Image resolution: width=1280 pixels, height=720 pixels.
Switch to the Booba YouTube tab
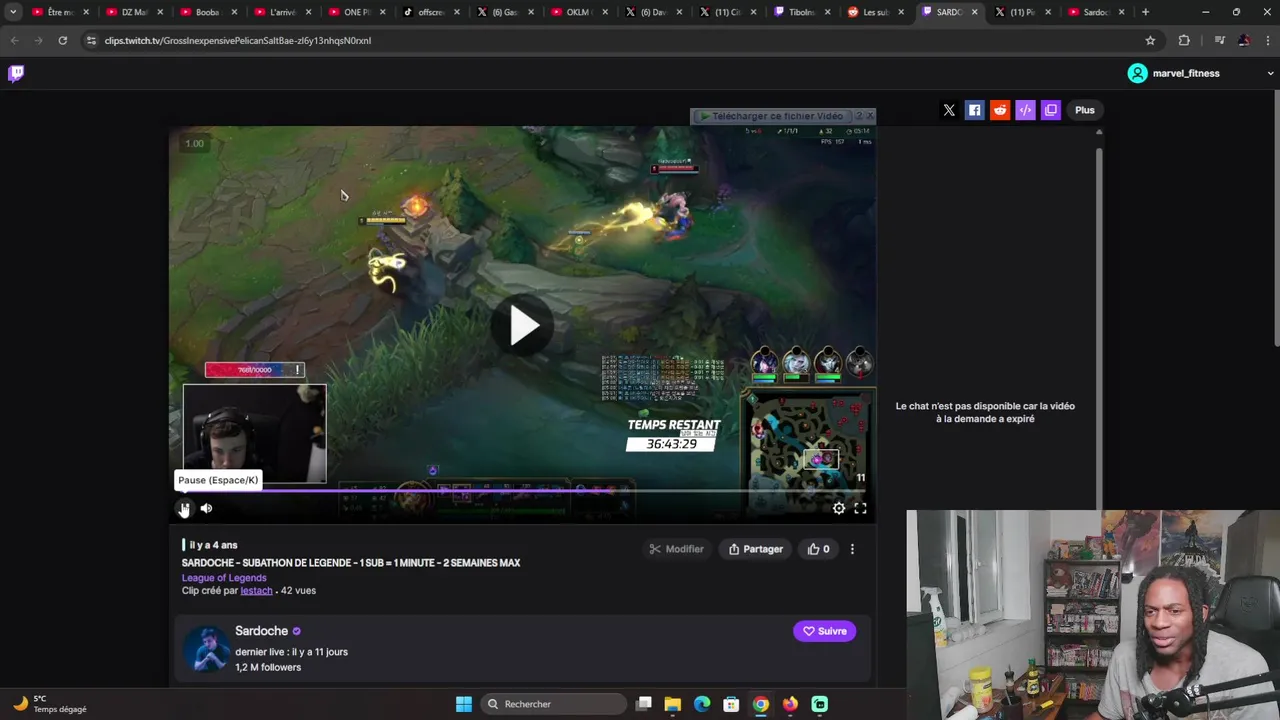click(x=207, y=12)
